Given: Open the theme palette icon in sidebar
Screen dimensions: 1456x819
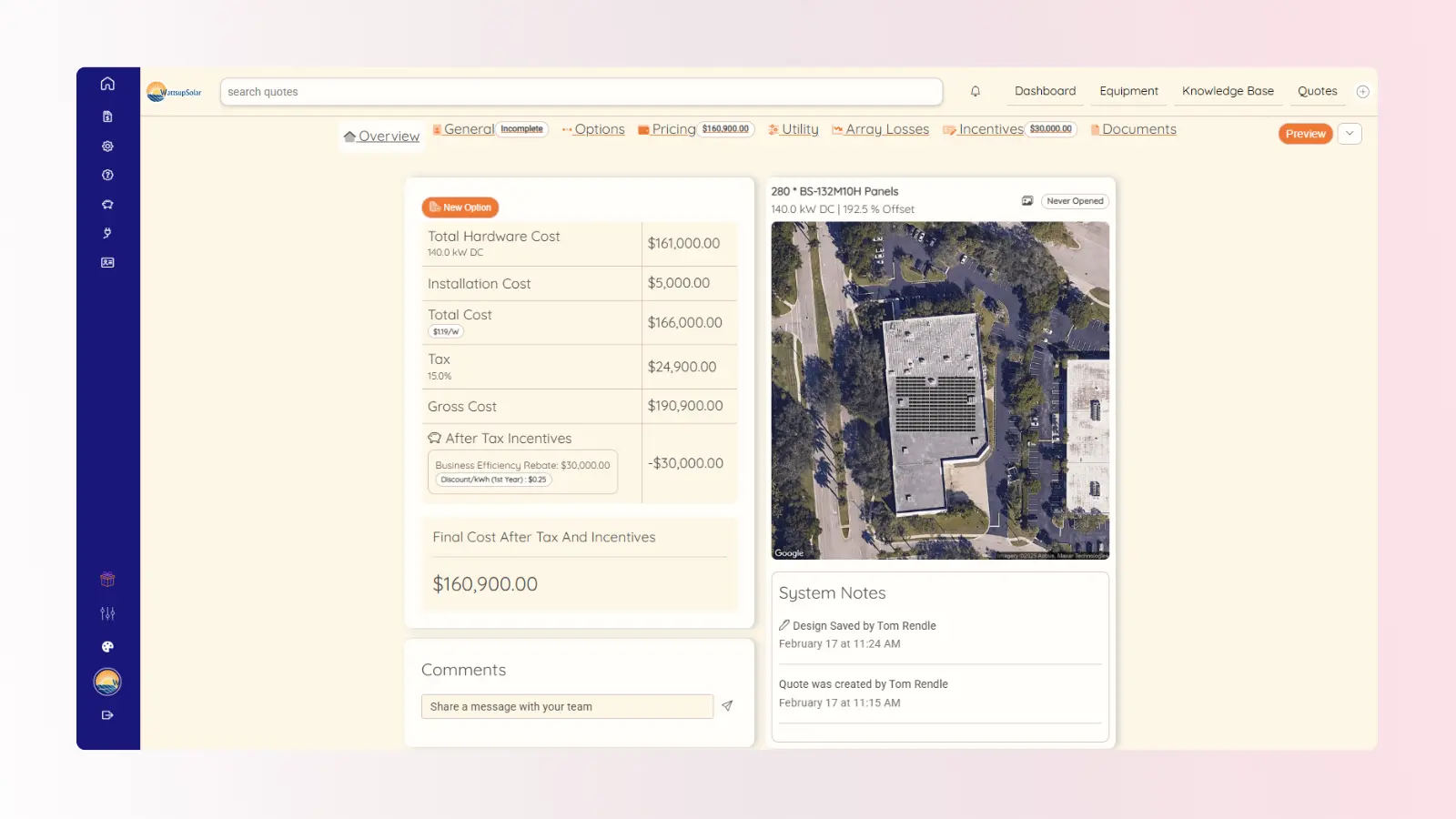Looking at the screenshot, I should click(x=107, y=647).
